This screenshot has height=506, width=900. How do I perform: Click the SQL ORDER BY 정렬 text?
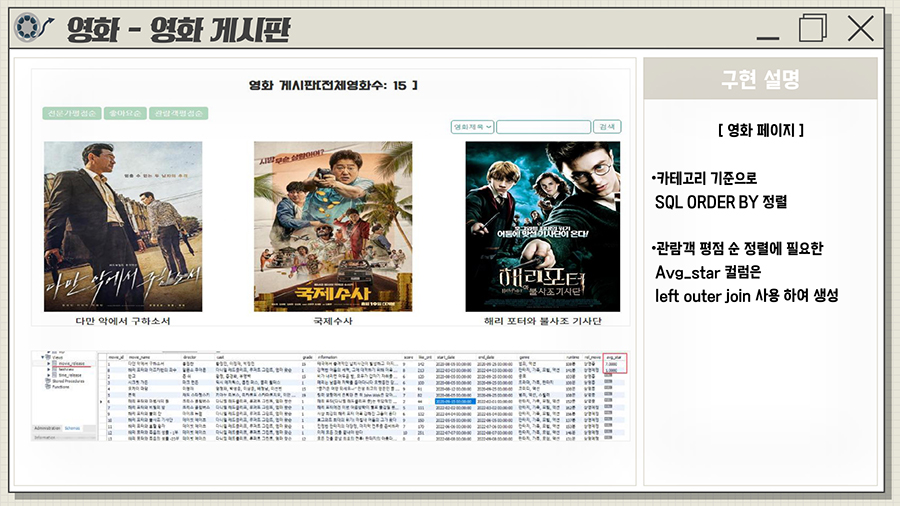(721, 202)
